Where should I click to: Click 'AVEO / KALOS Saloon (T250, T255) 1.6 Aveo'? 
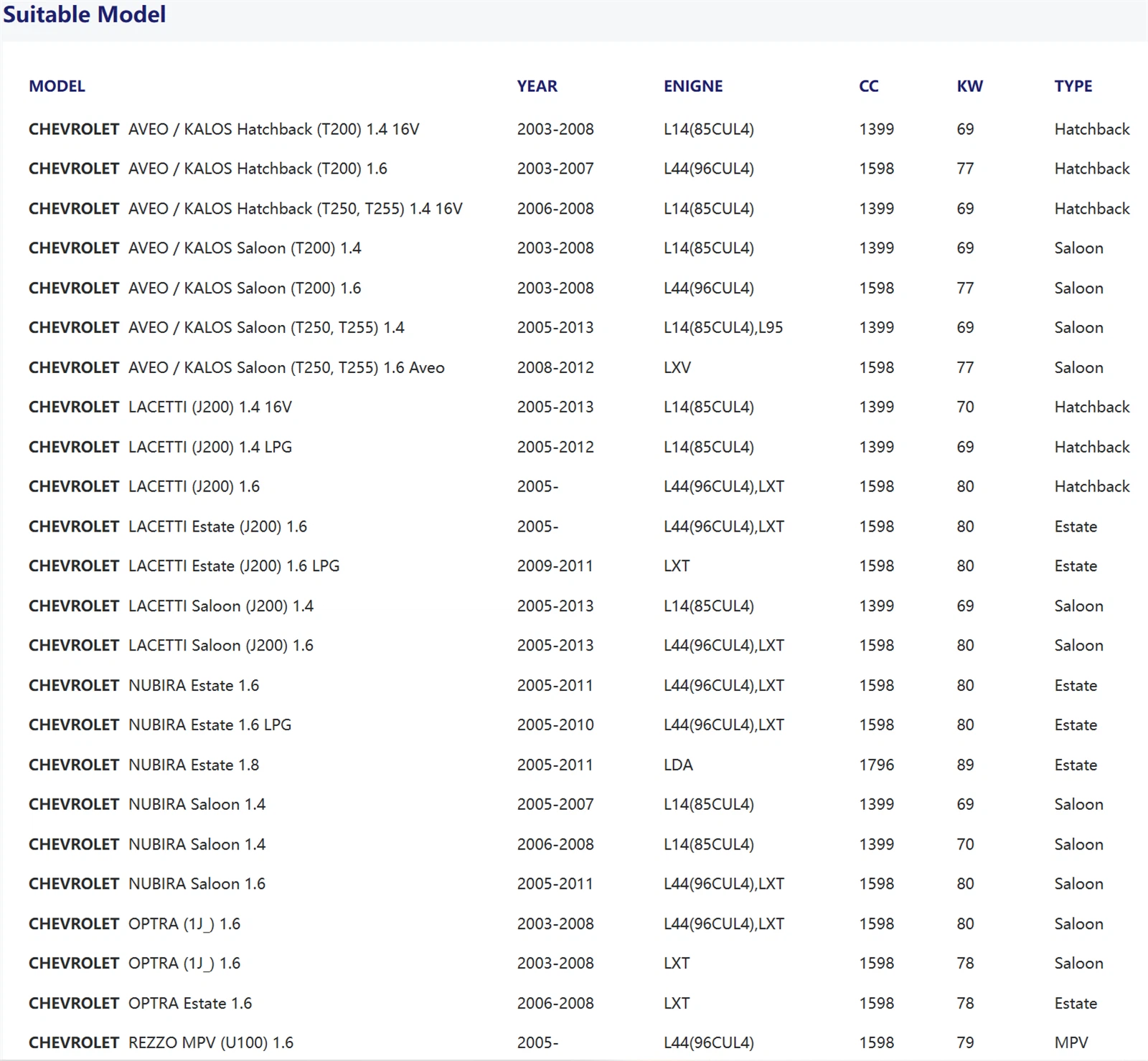[286, 368]
